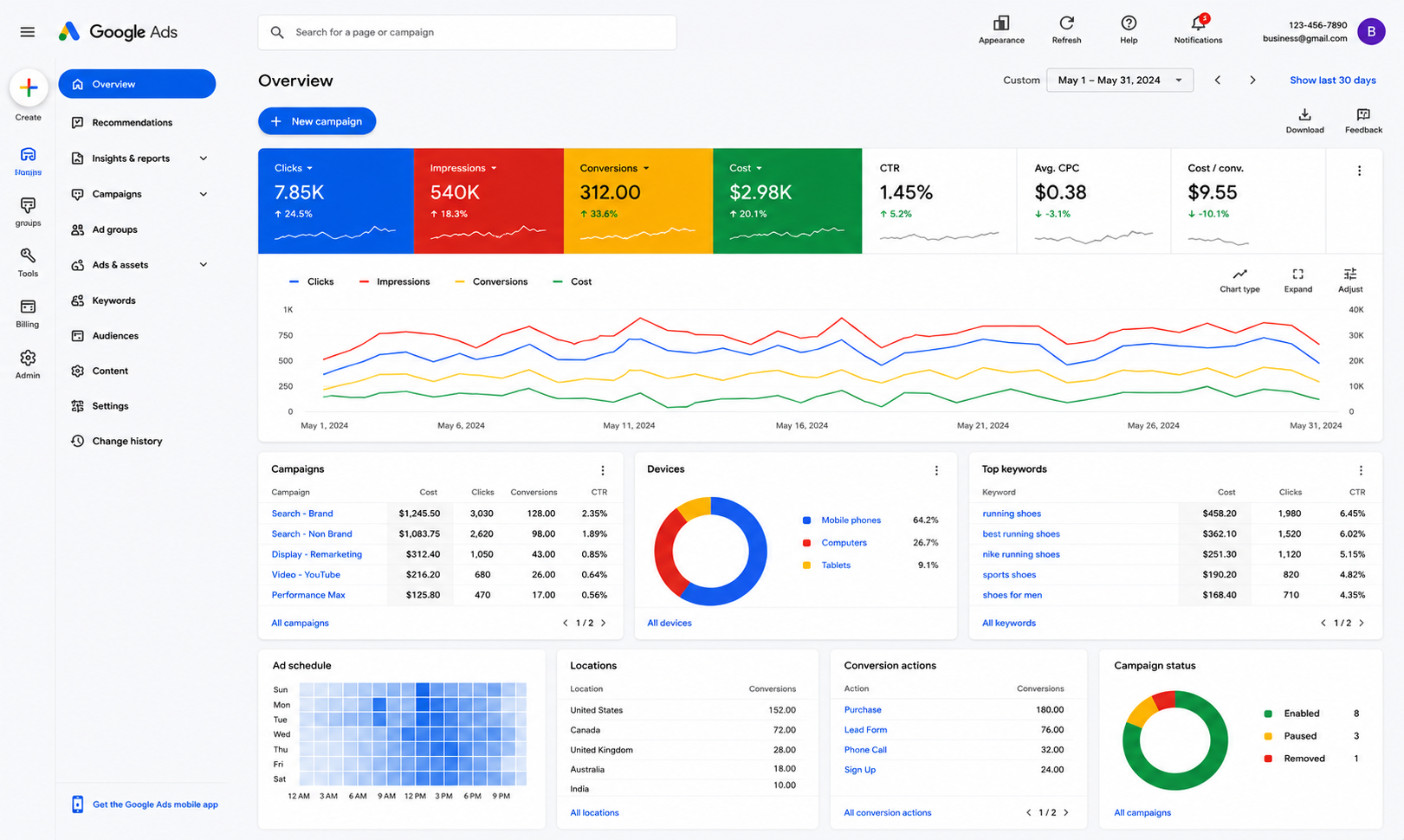The width and height of the screenshot is (1404, 840).
Task: Go to next page of Campaigns card
Action: [x=604, y=623]
